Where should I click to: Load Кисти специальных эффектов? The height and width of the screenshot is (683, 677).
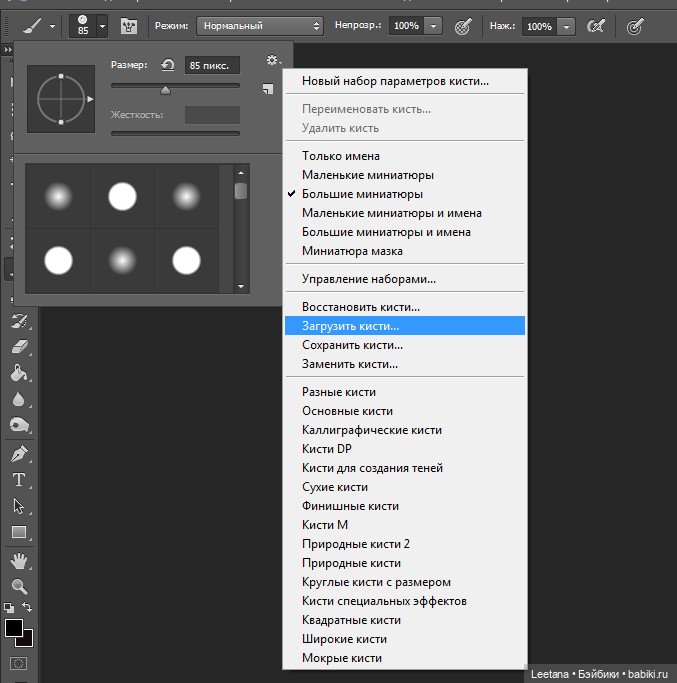[405, 601]
